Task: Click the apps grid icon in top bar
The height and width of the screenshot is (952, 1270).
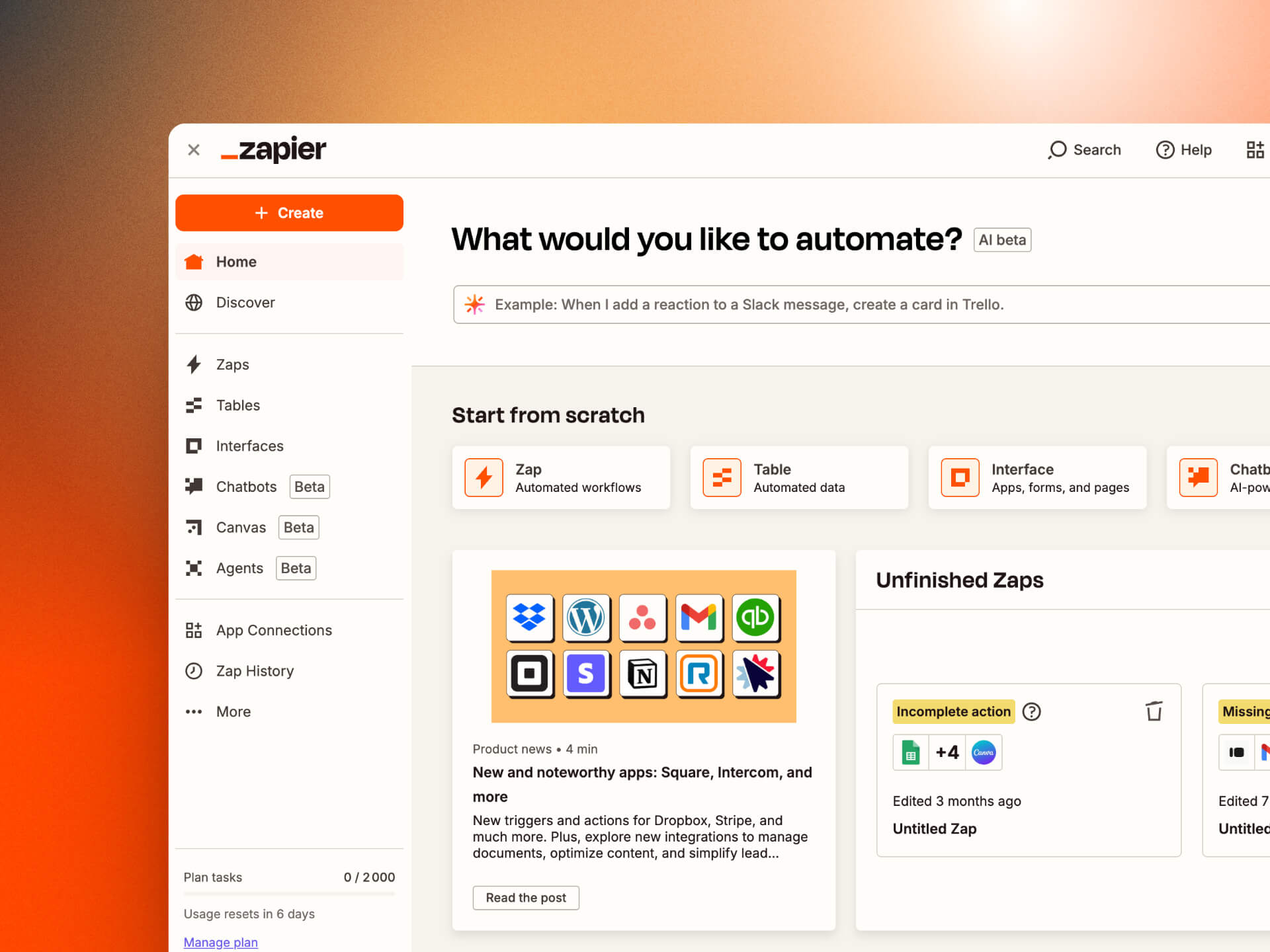Action: tap(1255, 150)
